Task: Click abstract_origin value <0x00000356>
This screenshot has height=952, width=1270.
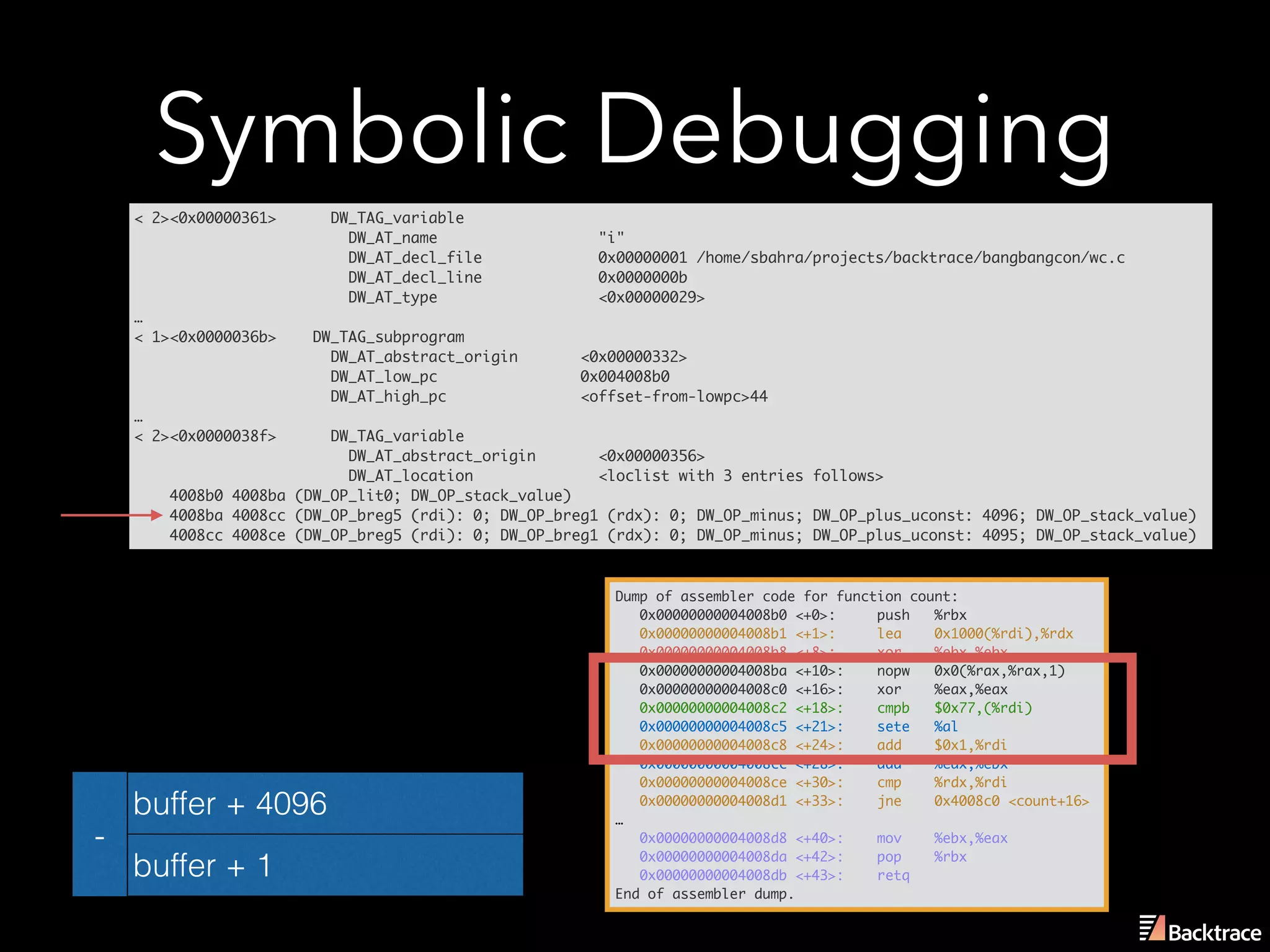Action: click(651, 456)
